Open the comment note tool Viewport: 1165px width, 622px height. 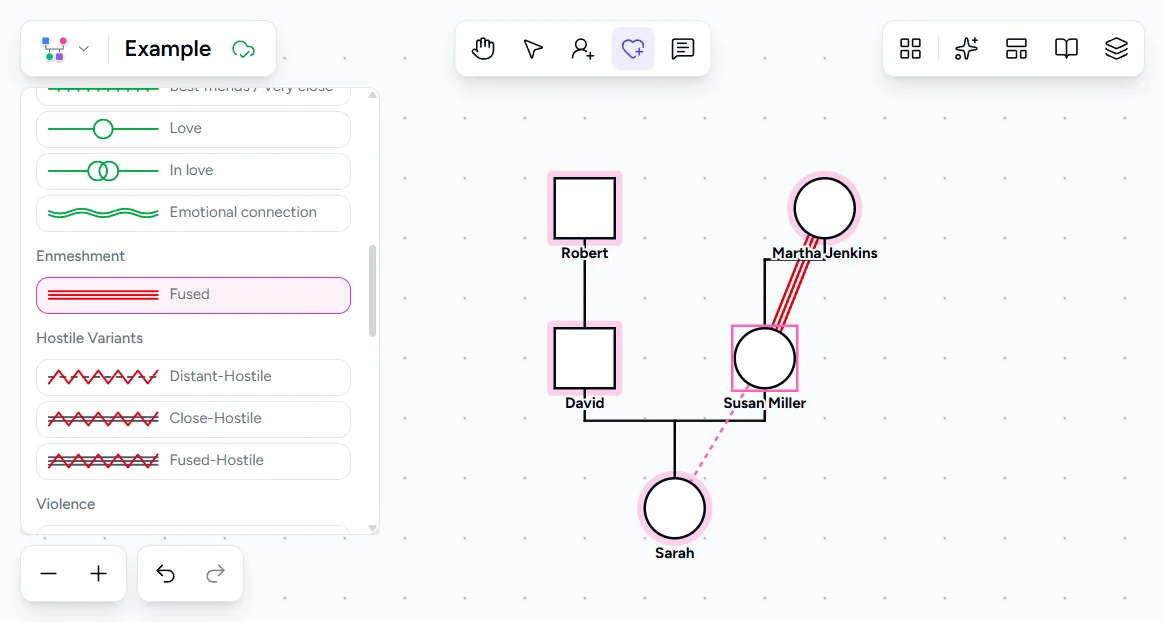click(x=683, y=49)
